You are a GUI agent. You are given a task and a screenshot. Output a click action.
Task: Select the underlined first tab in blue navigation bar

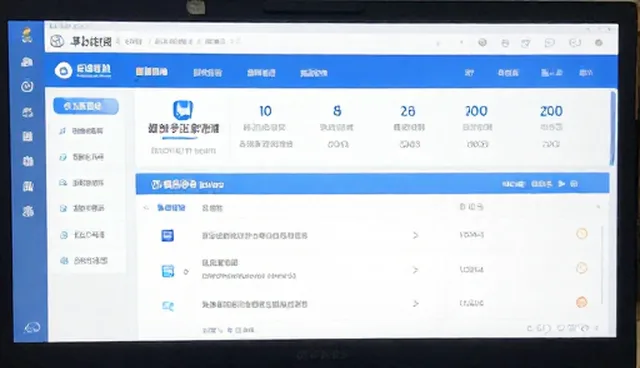click(x=151, y=72)
